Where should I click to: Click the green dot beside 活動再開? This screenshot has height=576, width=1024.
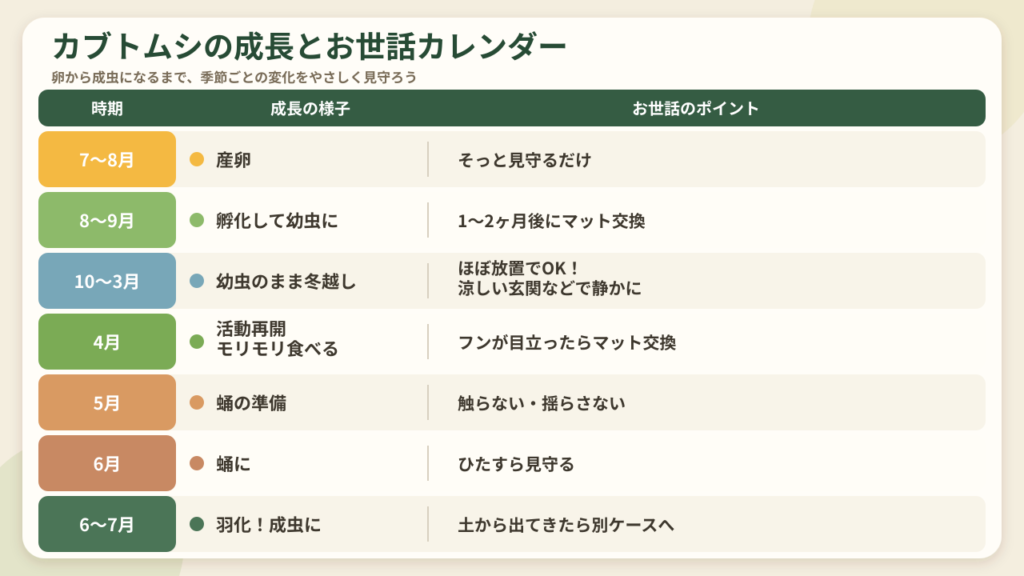click(x=197, y=342)
